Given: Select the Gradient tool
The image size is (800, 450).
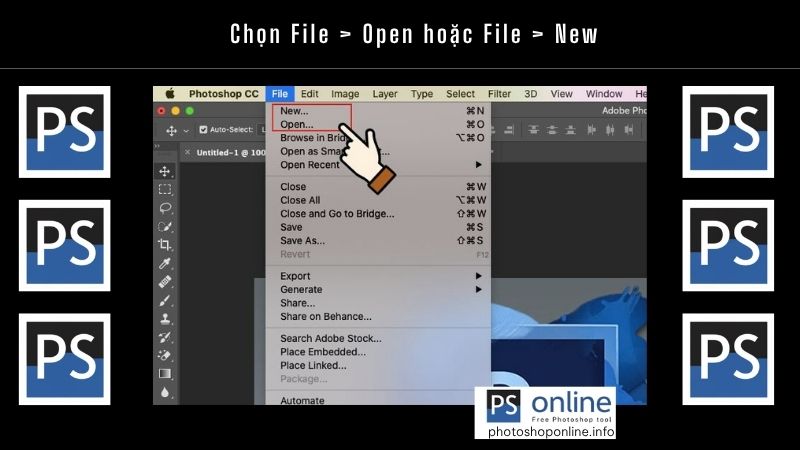Looking at the screenshot, I should tap(165, 373).
